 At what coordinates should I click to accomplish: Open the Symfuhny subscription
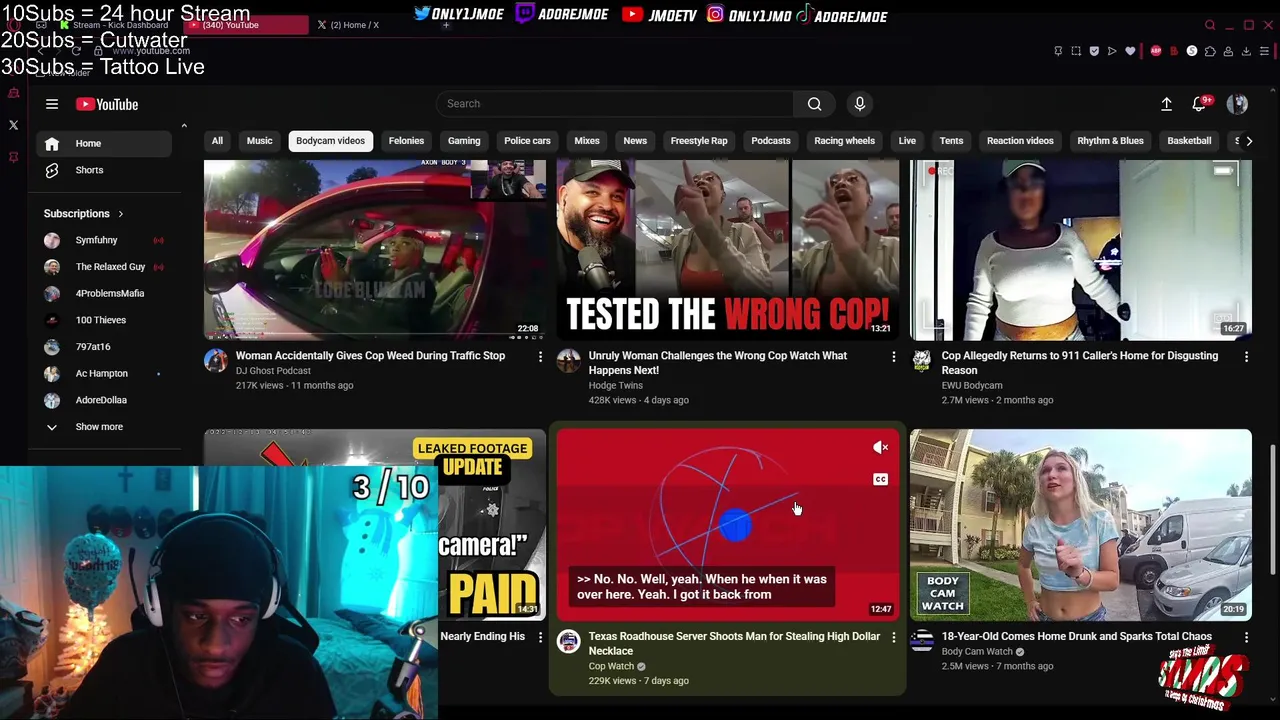click(x=104, y=240)
